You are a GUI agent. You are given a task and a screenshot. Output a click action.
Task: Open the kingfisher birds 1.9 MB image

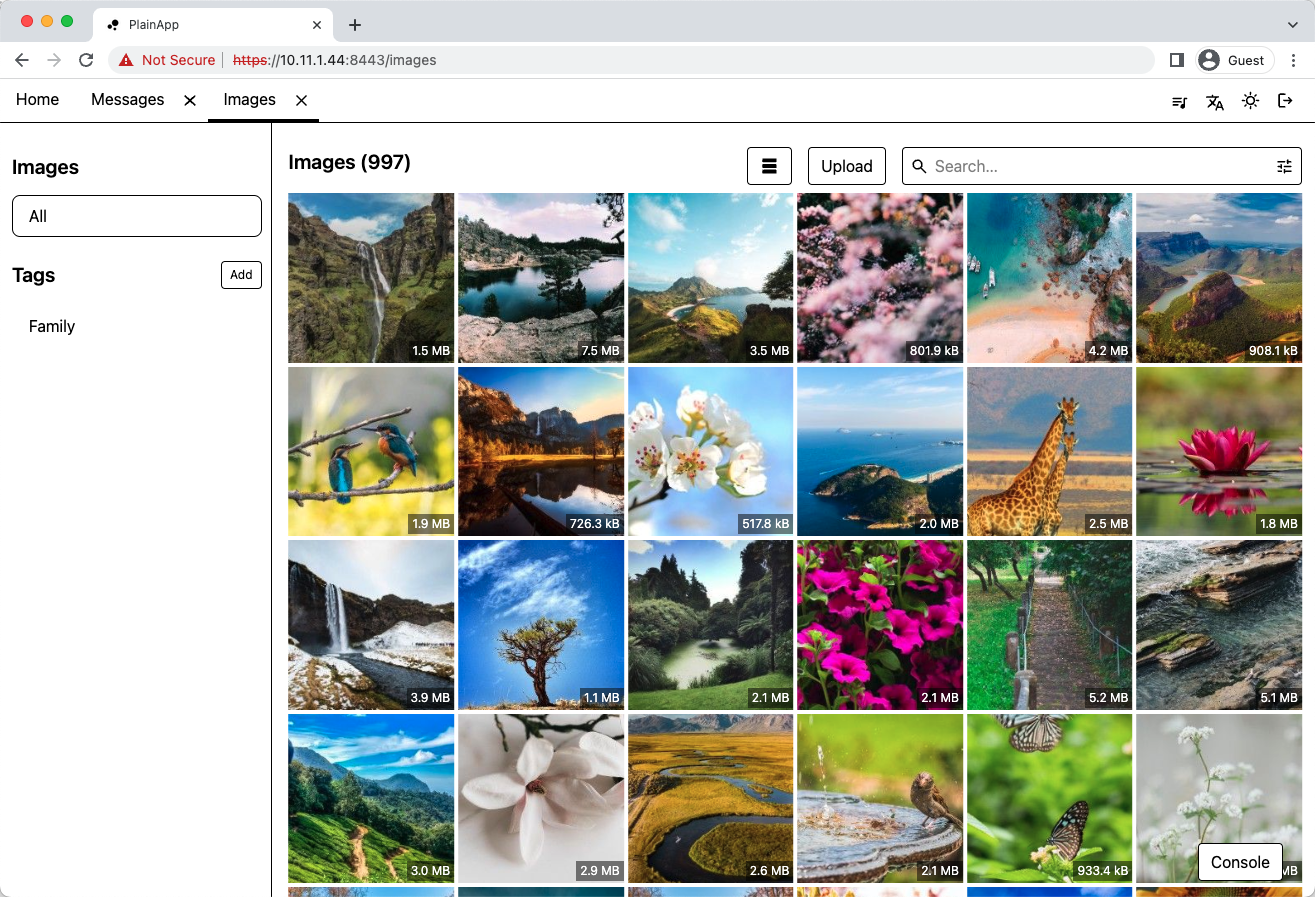[x=371, y=451]
